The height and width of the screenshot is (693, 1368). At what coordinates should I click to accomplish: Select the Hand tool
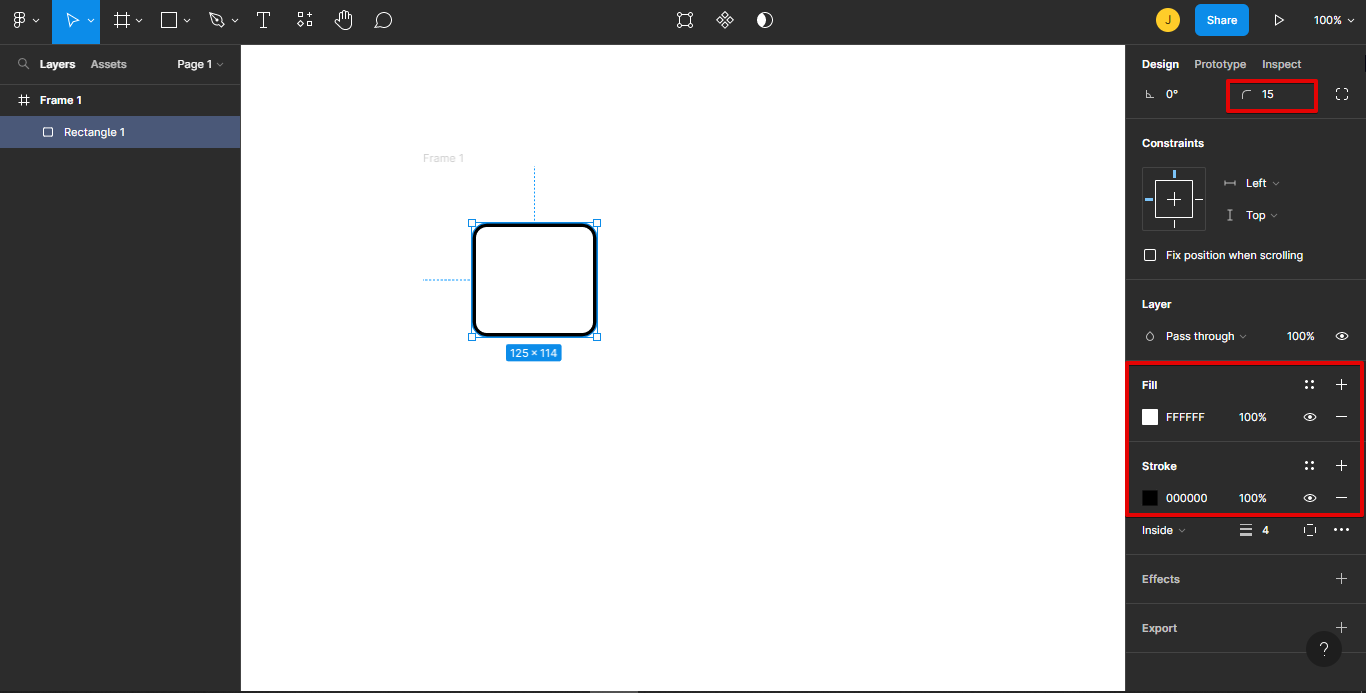point(343,20)
